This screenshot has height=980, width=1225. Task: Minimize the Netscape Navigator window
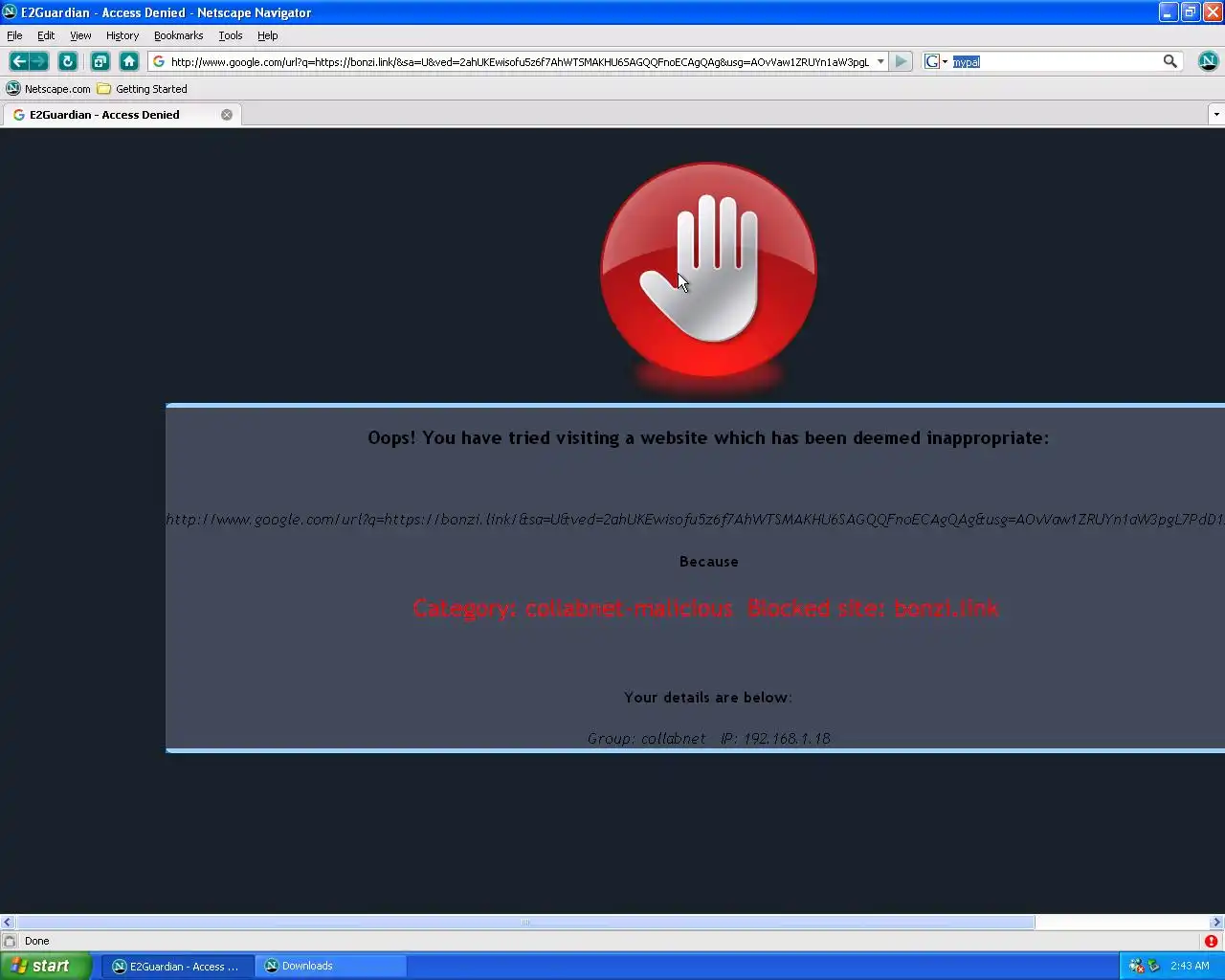pos(1169,12)
